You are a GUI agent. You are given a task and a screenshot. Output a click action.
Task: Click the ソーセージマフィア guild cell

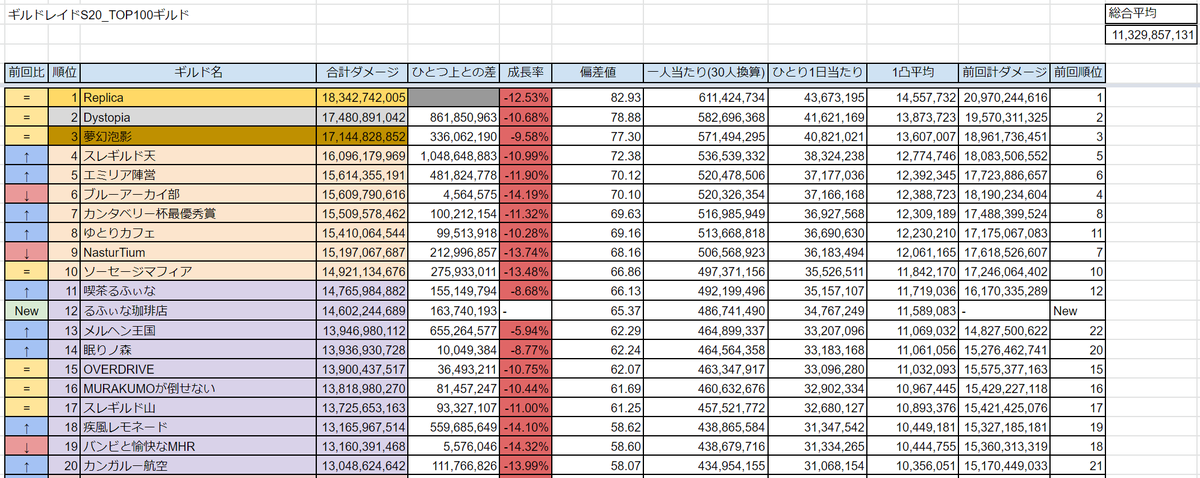pos(199,271)
